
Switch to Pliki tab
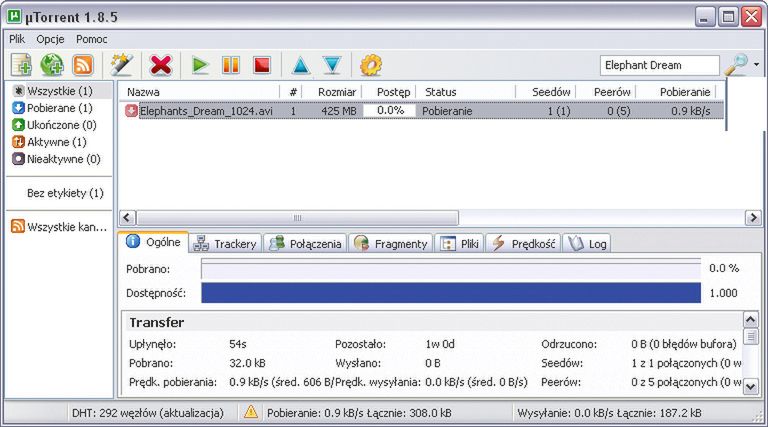[459, 243]
